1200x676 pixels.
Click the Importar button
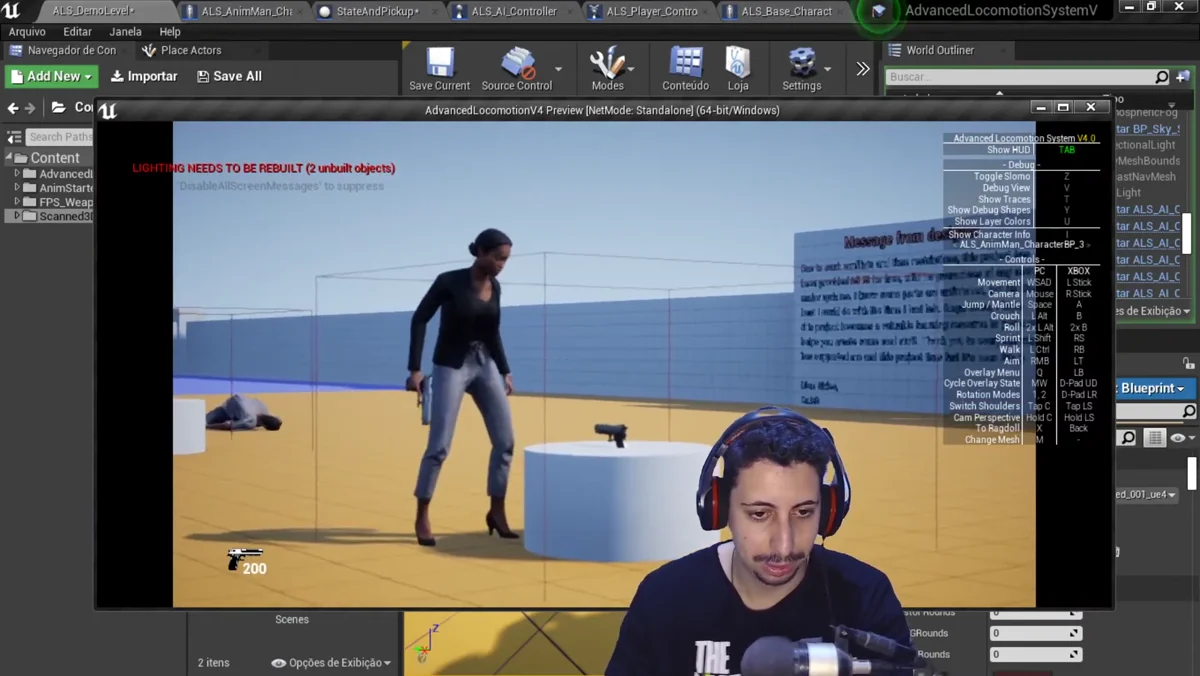[144, 76]
